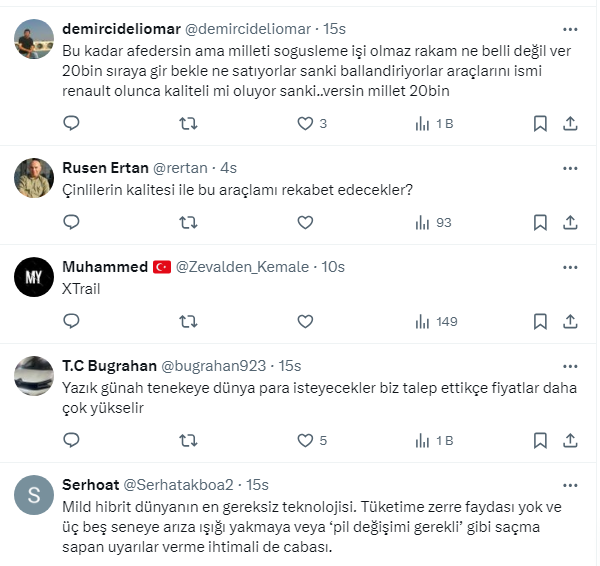Open more options on Muhammed's tweet

(570, 267)
